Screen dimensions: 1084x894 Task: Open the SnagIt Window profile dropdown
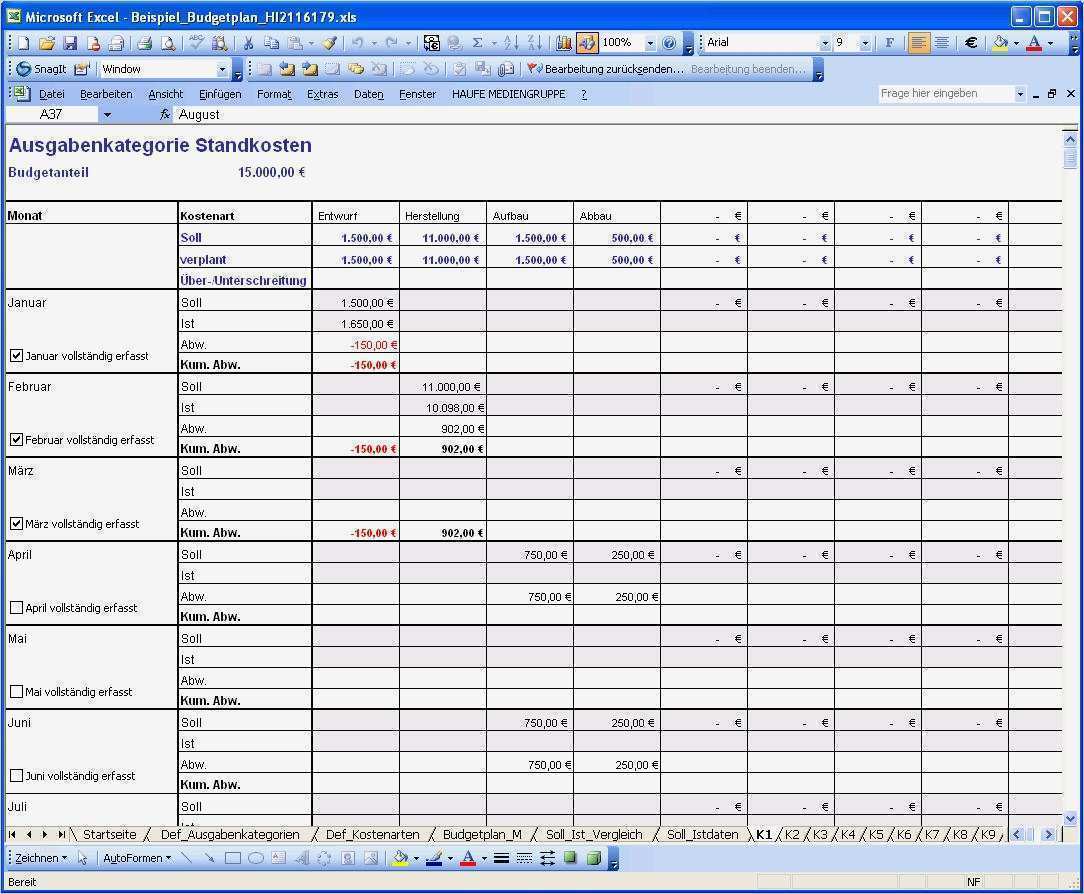coord(222,69)
